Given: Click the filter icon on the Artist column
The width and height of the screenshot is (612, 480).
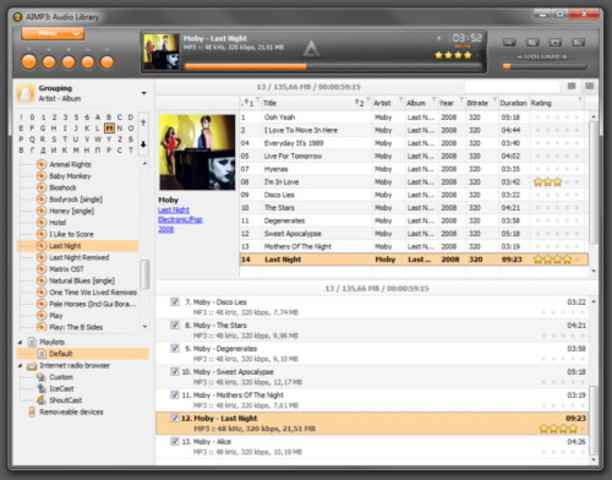Looking at the screenshot, I should pyautogui.click(x=401, y=100).
